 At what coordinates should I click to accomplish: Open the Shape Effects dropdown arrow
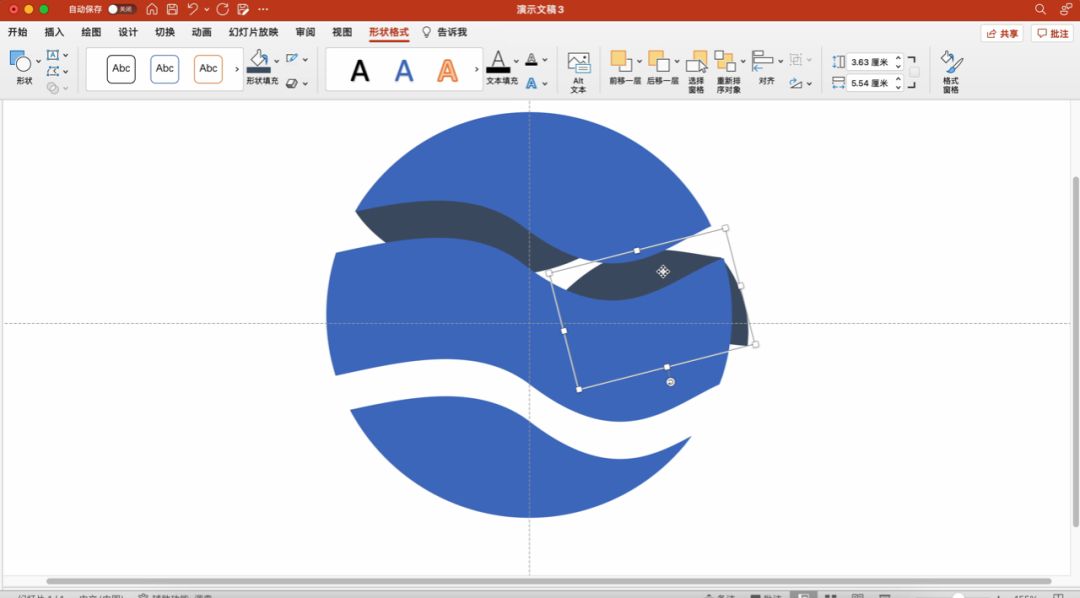[305, 83]
